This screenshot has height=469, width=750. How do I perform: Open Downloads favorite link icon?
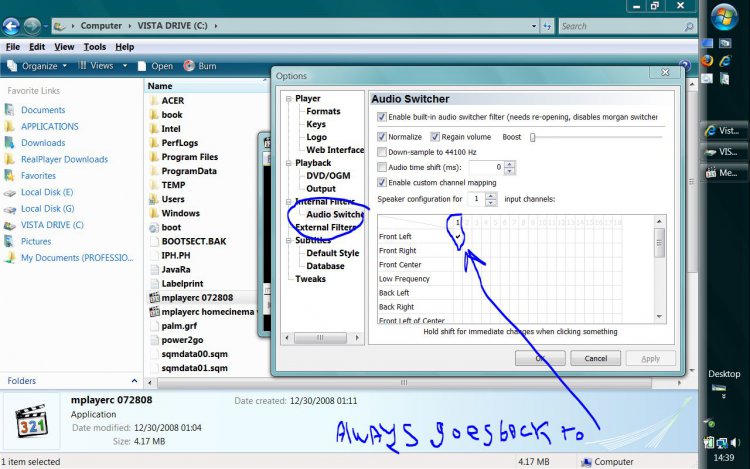click(x=10, y=142)
